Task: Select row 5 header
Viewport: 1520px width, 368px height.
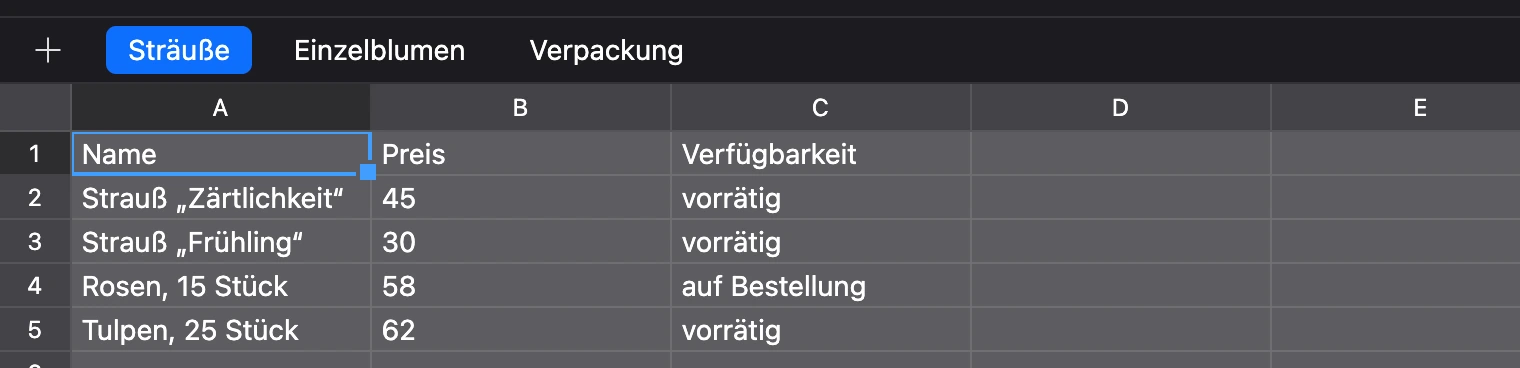Action: click(35, 330)
